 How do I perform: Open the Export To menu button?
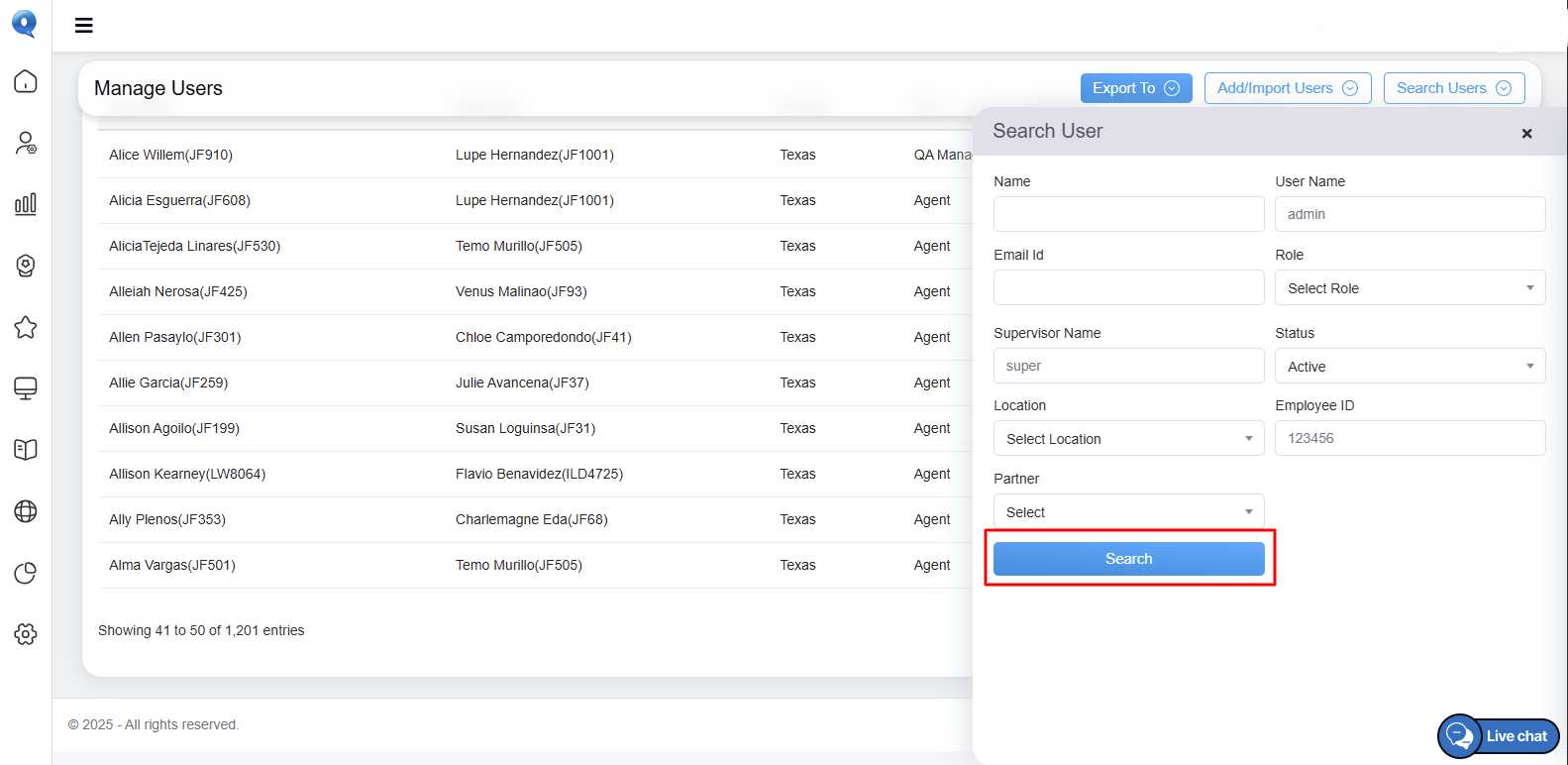(1135, 88)
